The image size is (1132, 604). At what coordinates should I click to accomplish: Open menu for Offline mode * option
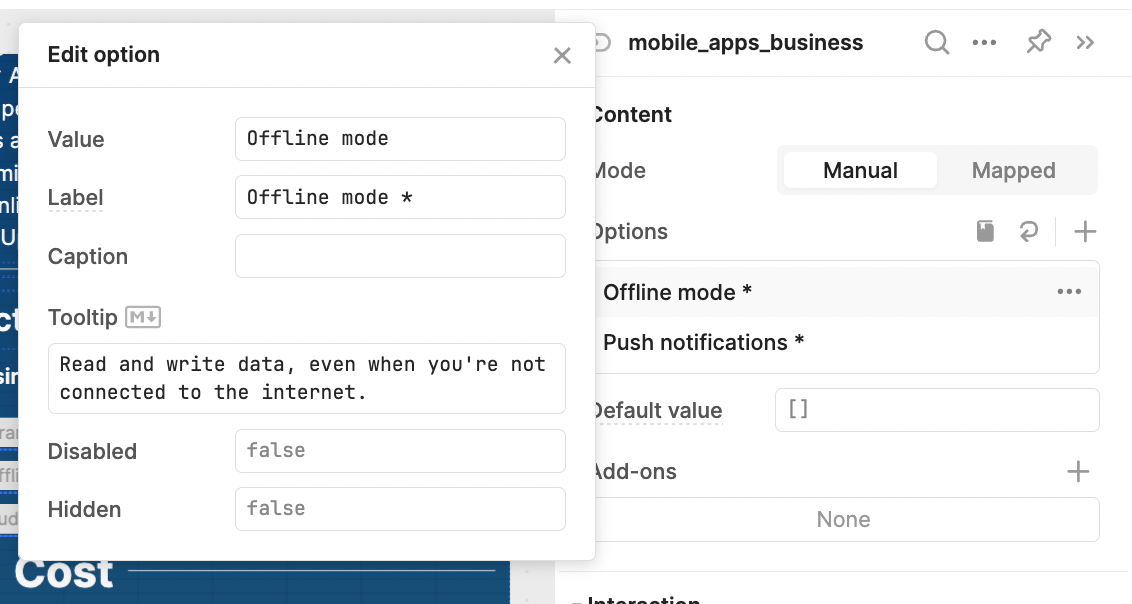(1068, 292)
